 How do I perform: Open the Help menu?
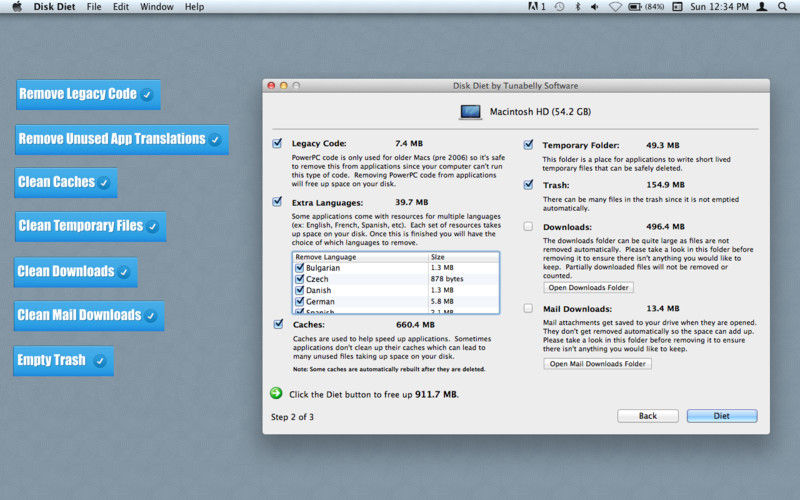tap(194, 7)
